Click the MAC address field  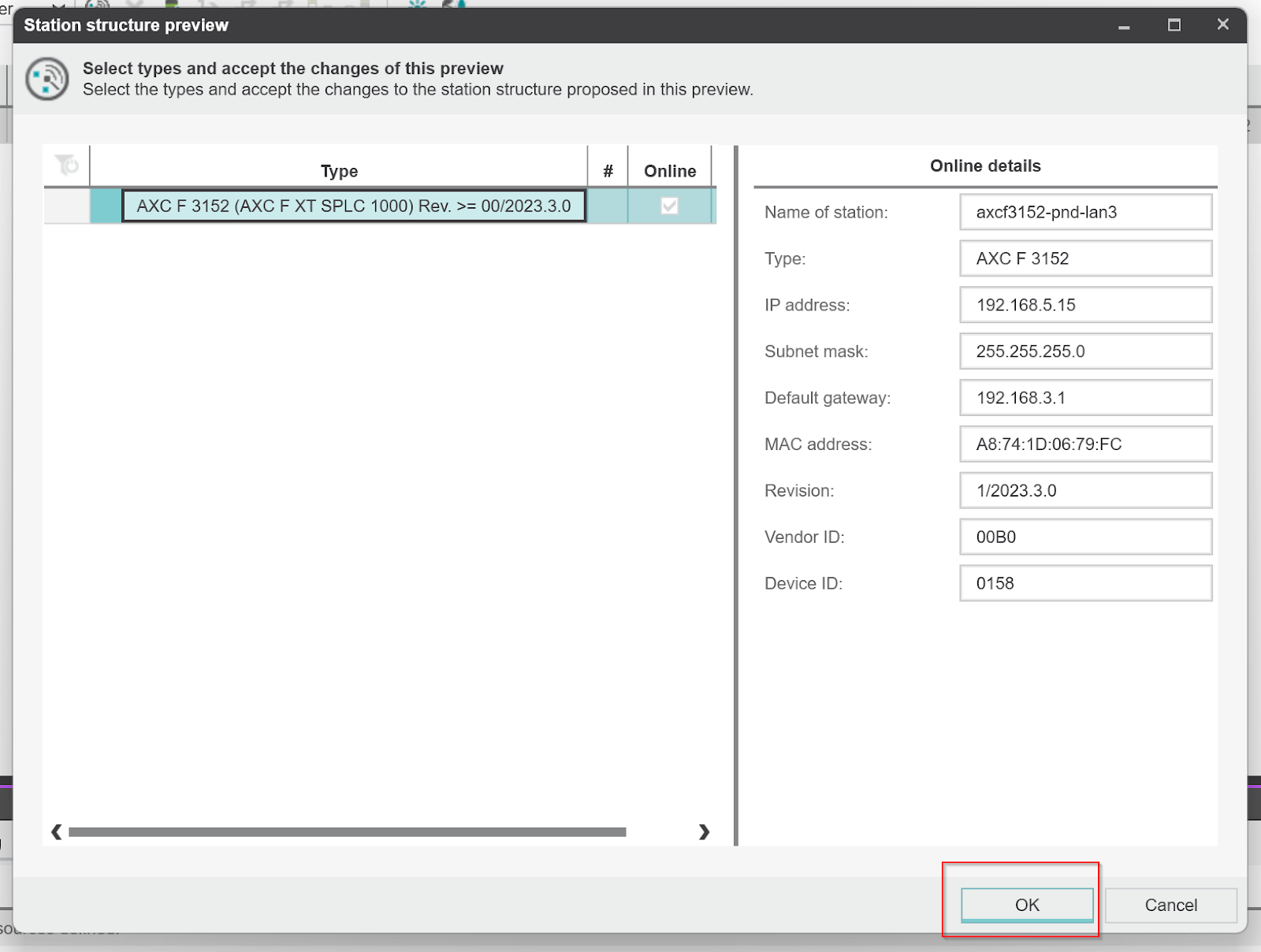click(x=1085, y=444)
